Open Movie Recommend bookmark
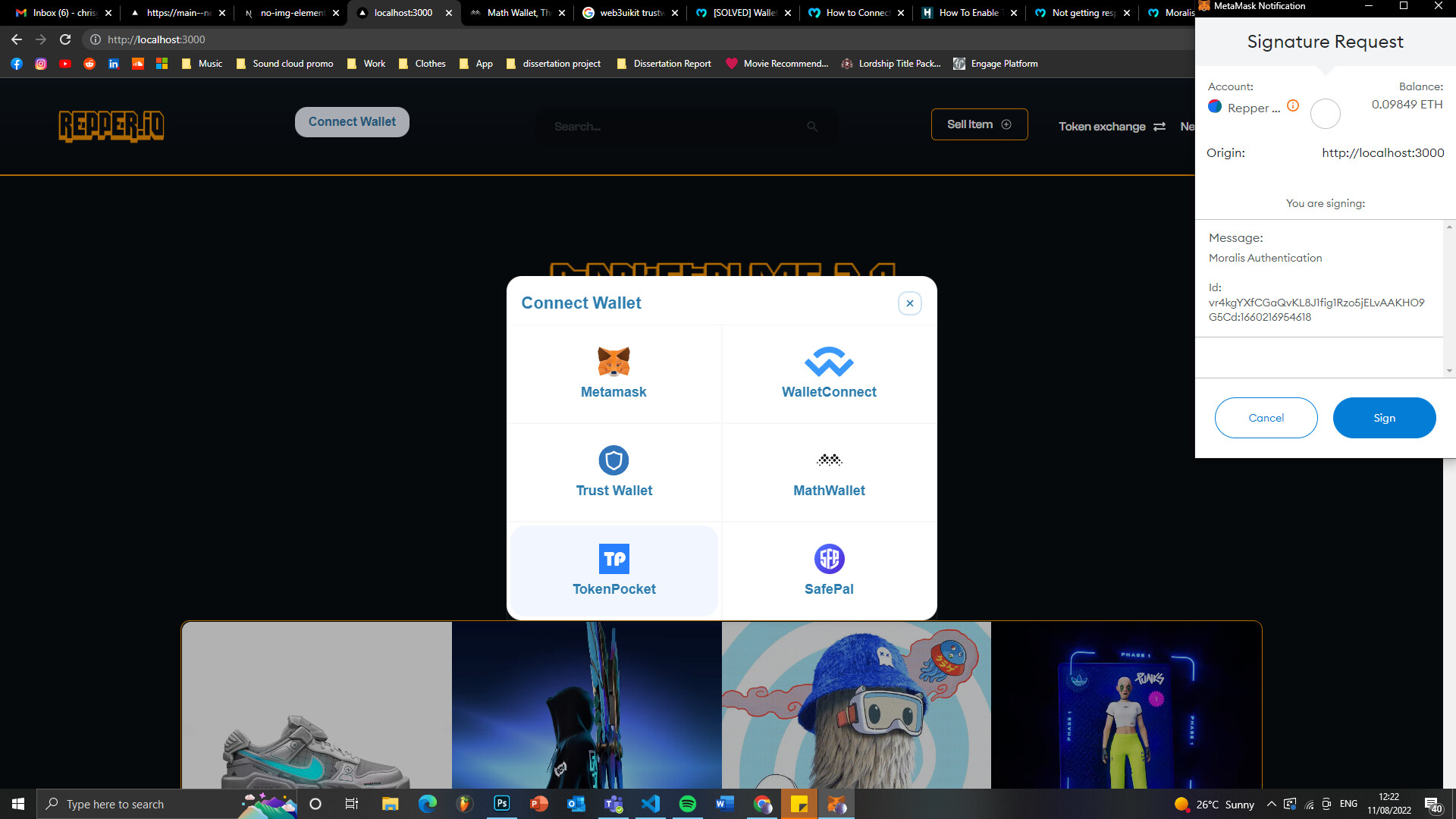 777,64
